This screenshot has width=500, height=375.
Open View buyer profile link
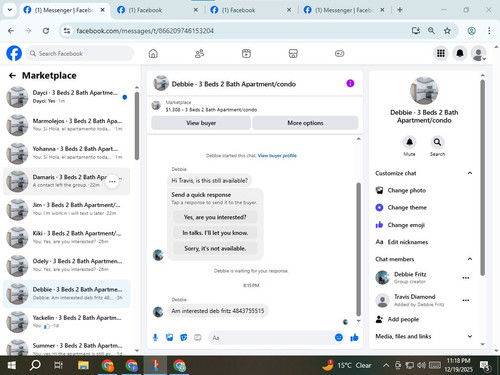coord(277,156)
